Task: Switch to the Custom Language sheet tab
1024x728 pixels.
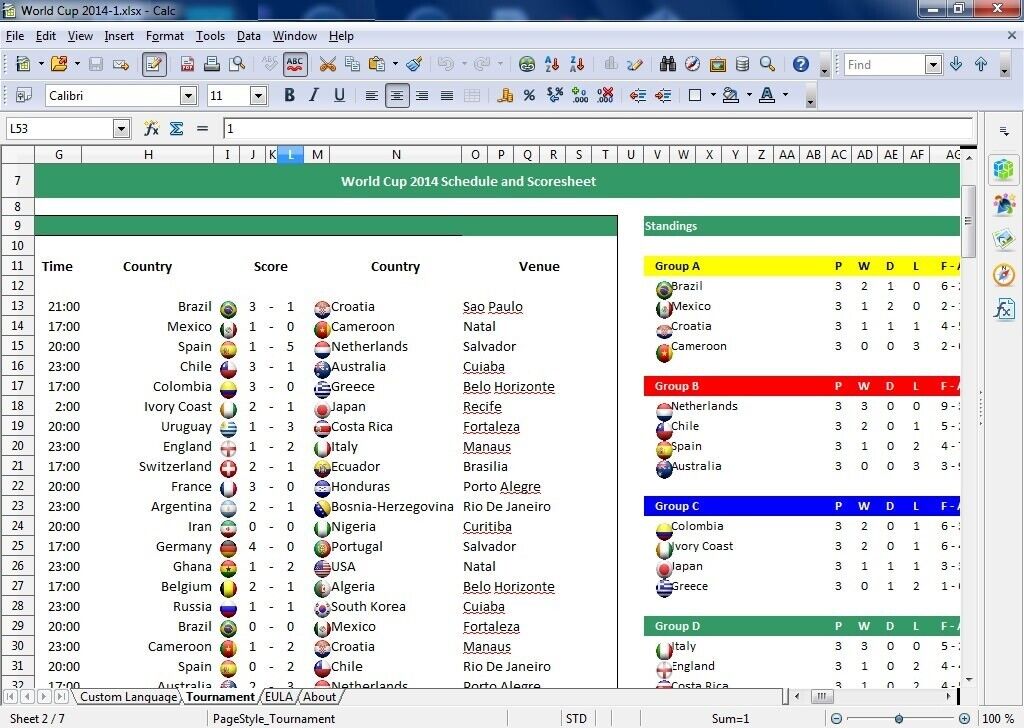Action: tap(128, 697)
